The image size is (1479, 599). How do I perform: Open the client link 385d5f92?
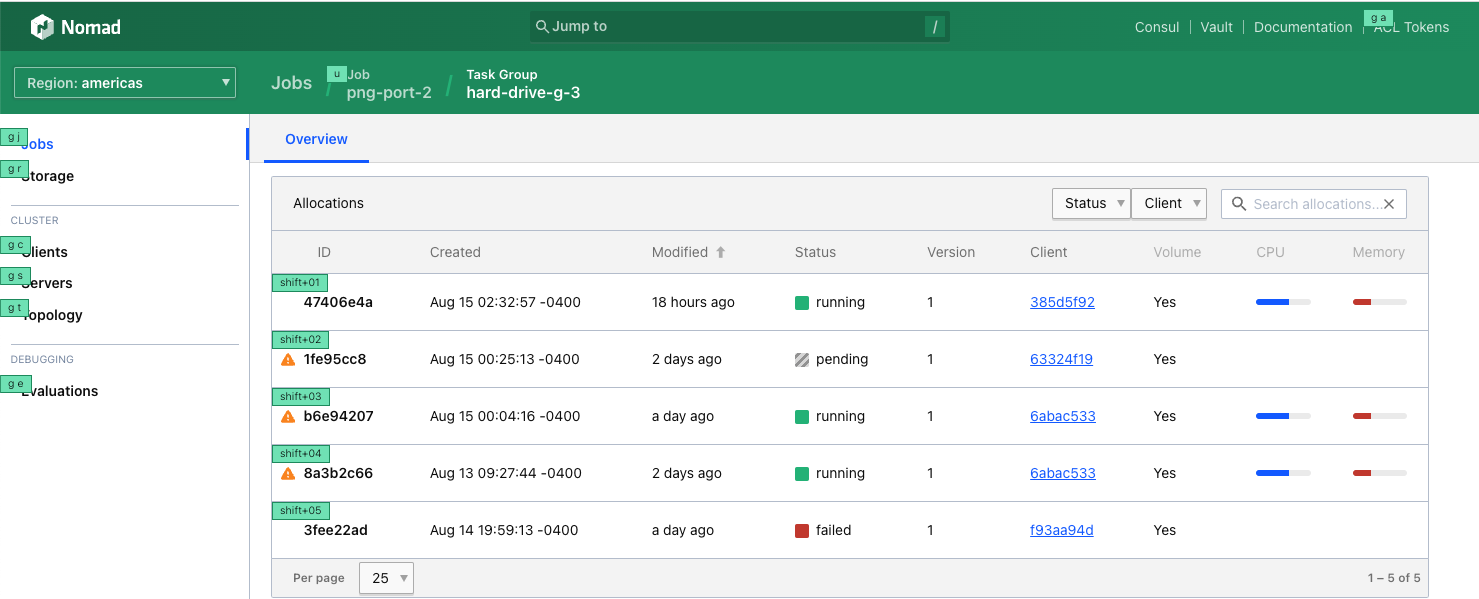(1061, 302)
